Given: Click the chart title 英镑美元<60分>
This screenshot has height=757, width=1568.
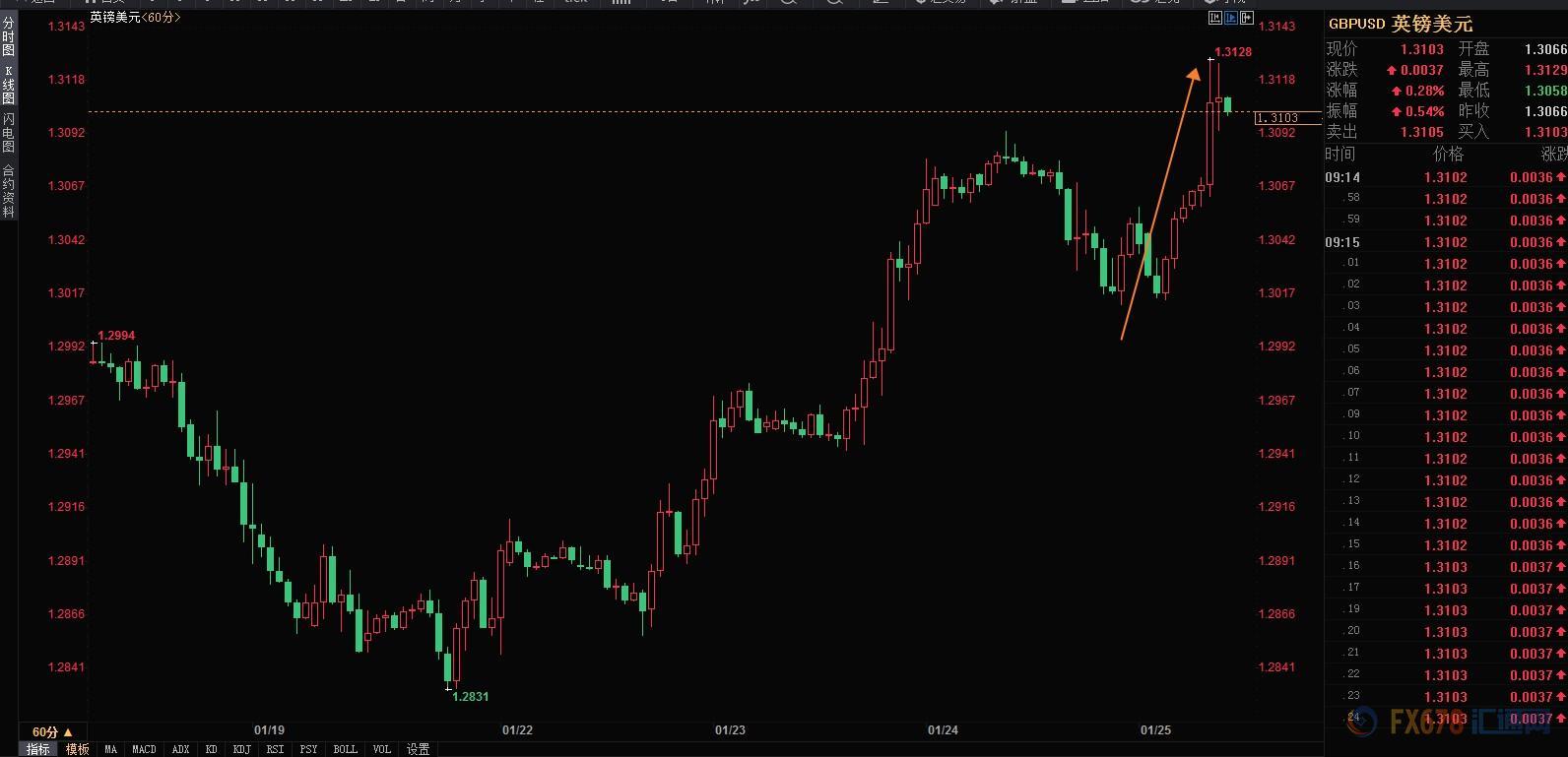Looking at the screenshot, I should tap(135, 17).
